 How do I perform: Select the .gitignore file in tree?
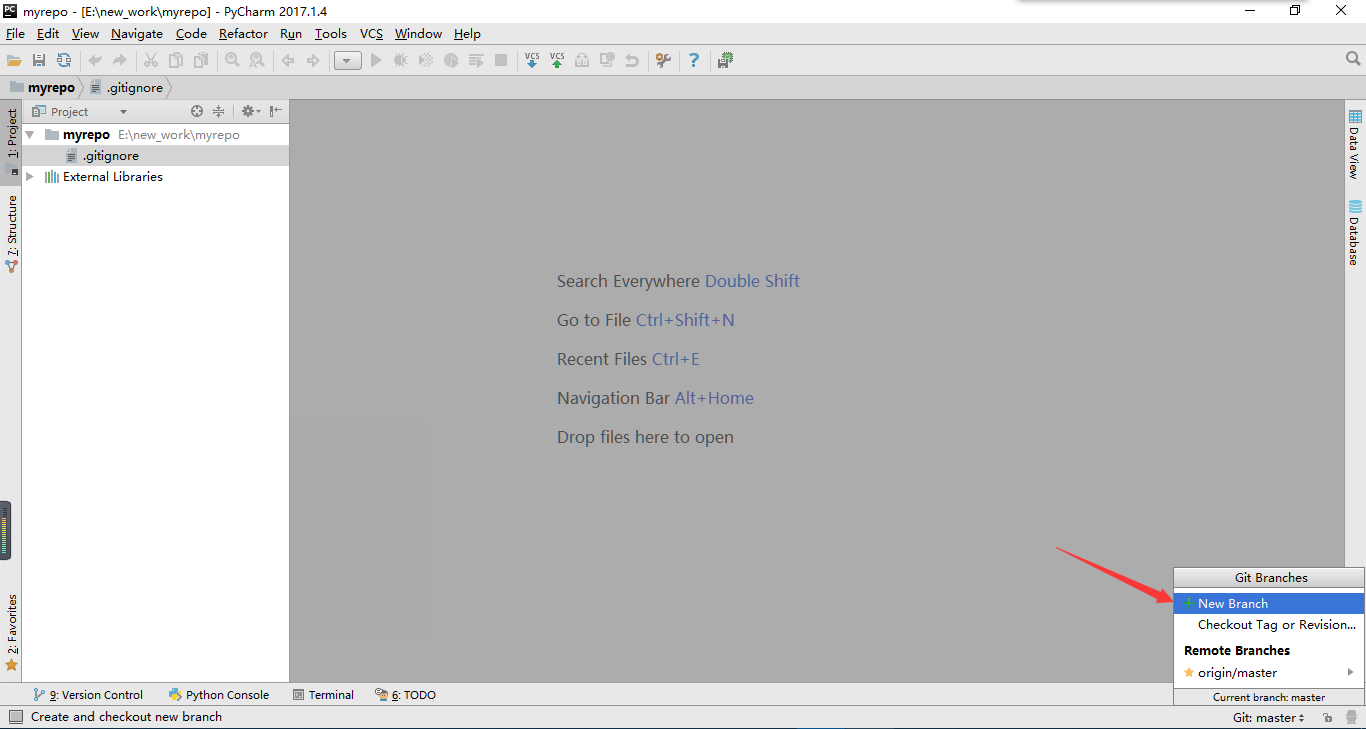156,156
